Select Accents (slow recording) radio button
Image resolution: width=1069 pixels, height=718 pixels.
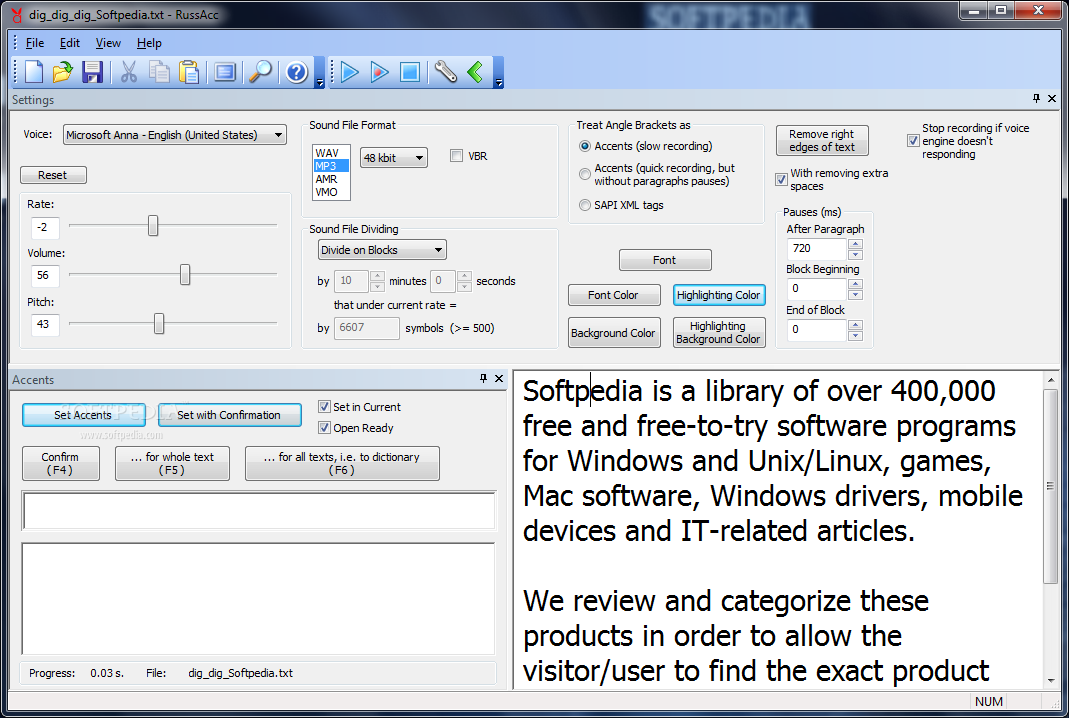pyautogui.click(x=584, y=146)
